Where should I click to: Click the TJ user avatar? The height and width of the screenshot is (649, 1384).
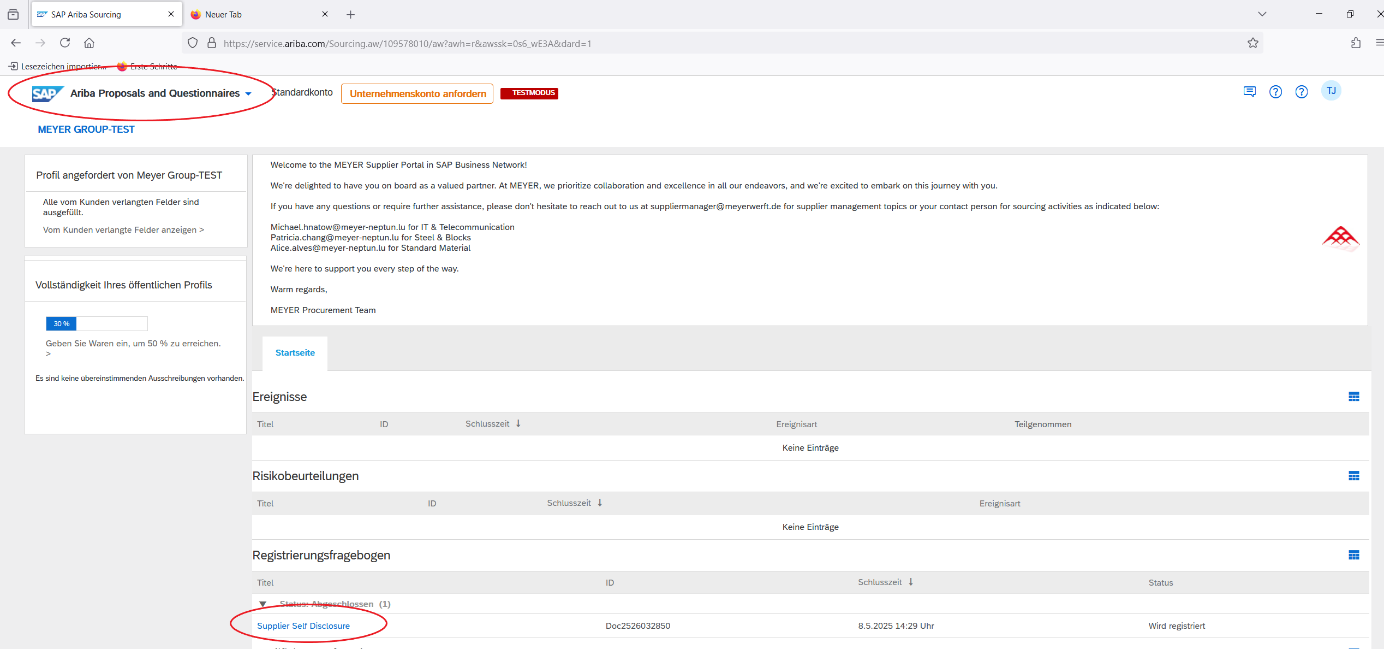point(1330,91)
